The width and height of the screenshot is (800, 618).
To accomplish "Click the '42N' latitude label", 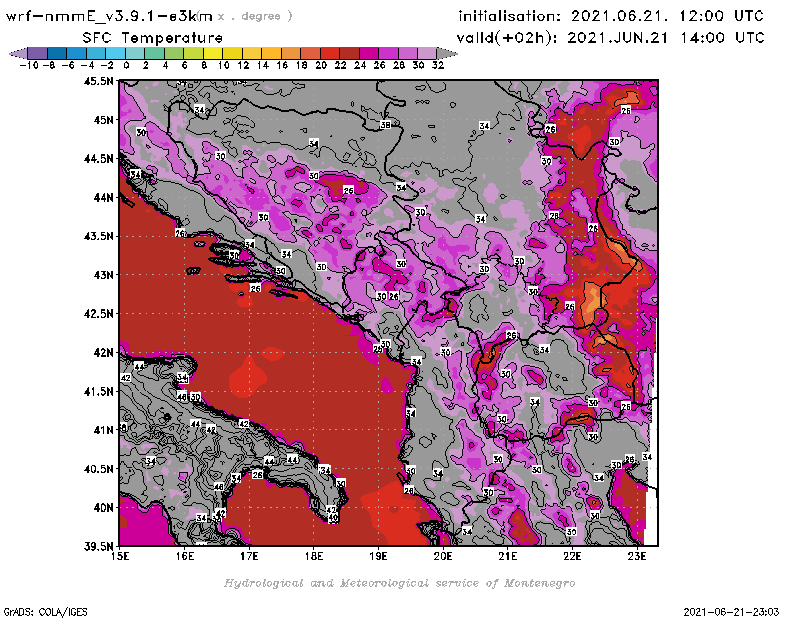I will tap(103, 353).
